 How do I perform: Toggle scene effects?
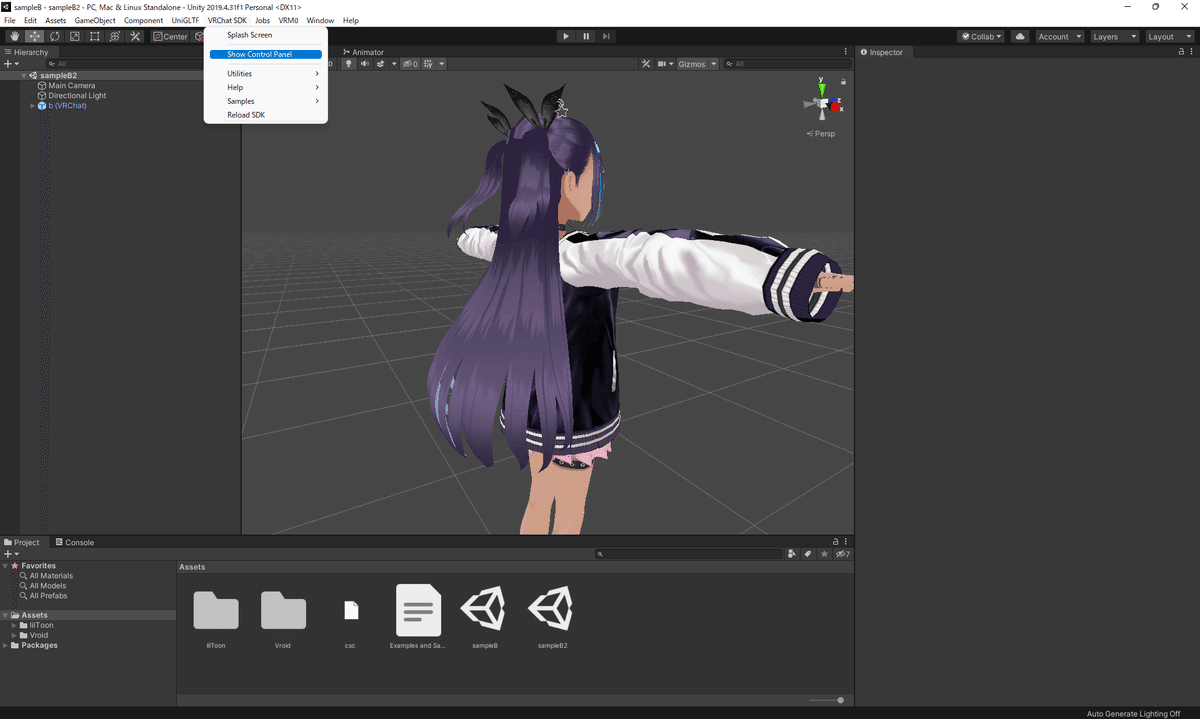[381, 64]
